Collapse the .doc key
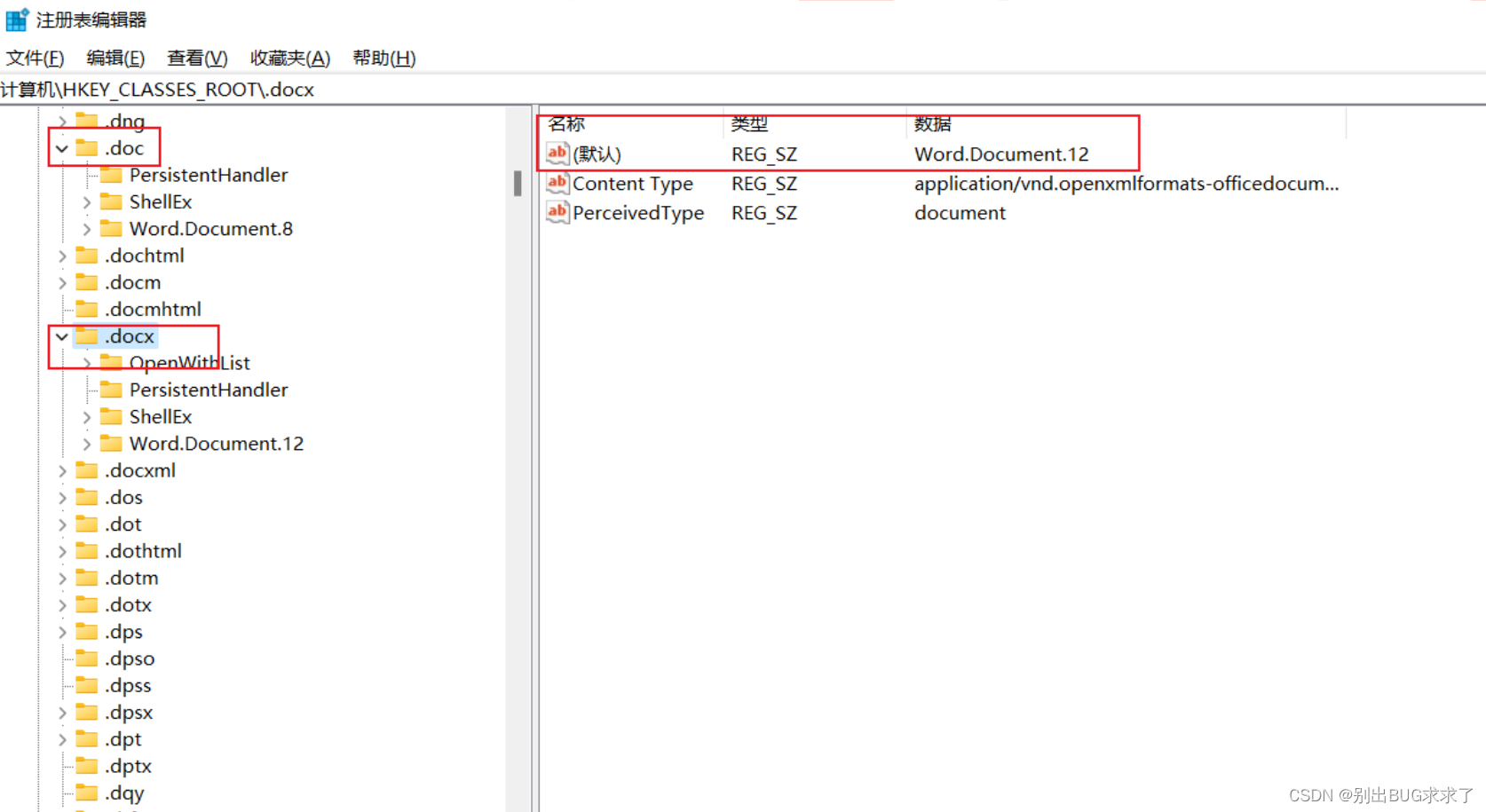Screen dimensions: 1486x812 tap(62, 148)
